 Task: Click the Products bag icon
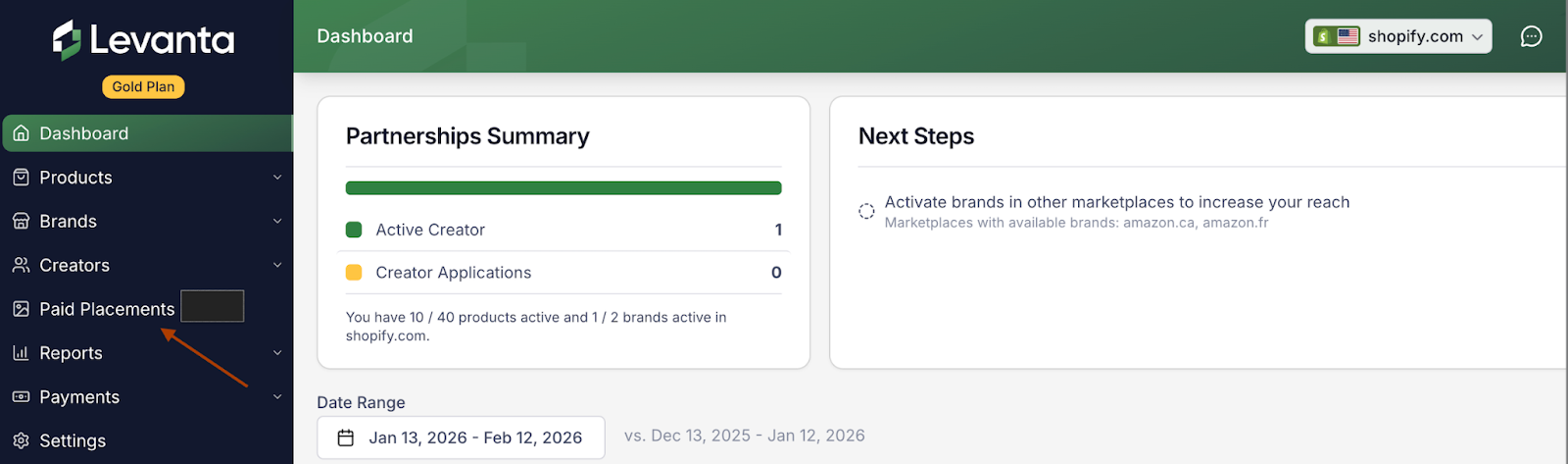pos(21,178)
